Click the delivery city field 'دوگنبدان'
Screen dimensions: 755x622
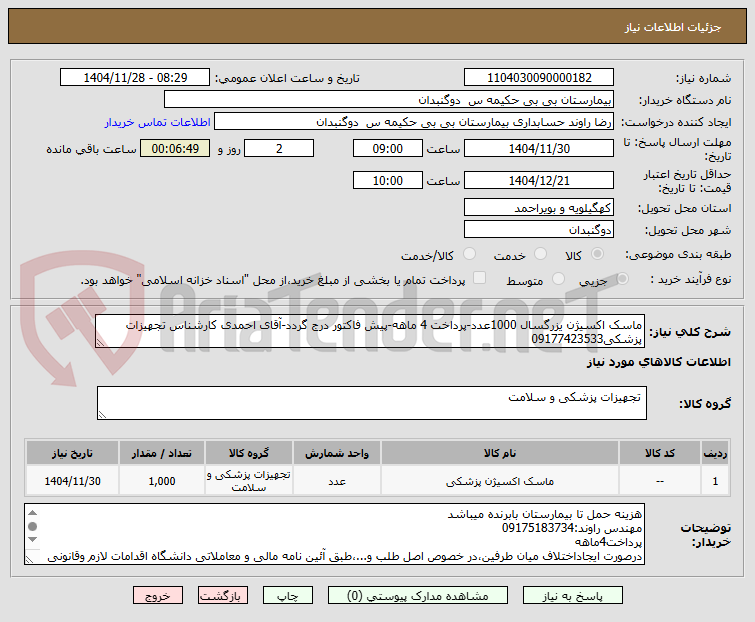539,230
